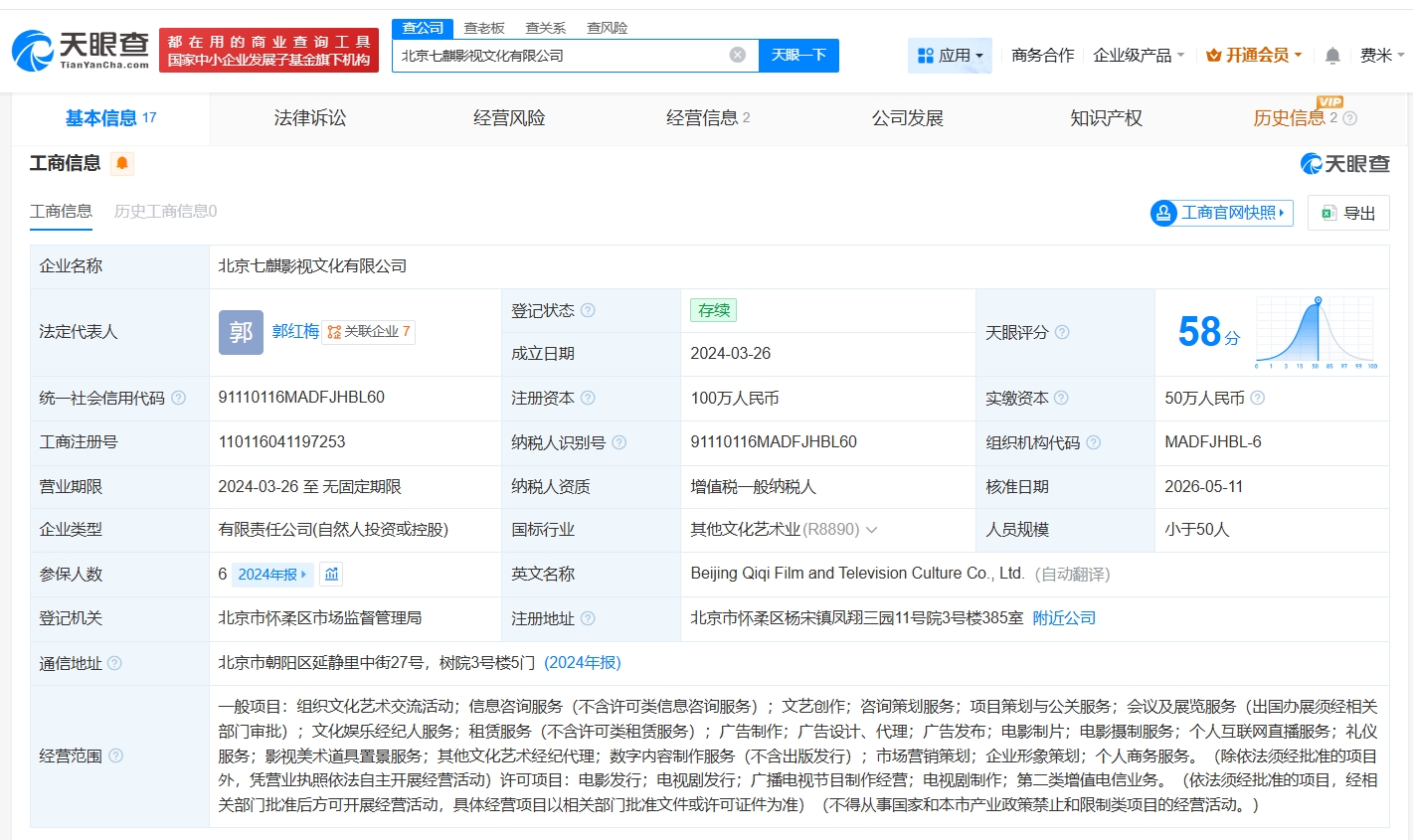Open the 知识产权 tab
The height and width of the screenshot is (840, 1413).
pos(1106,118)
